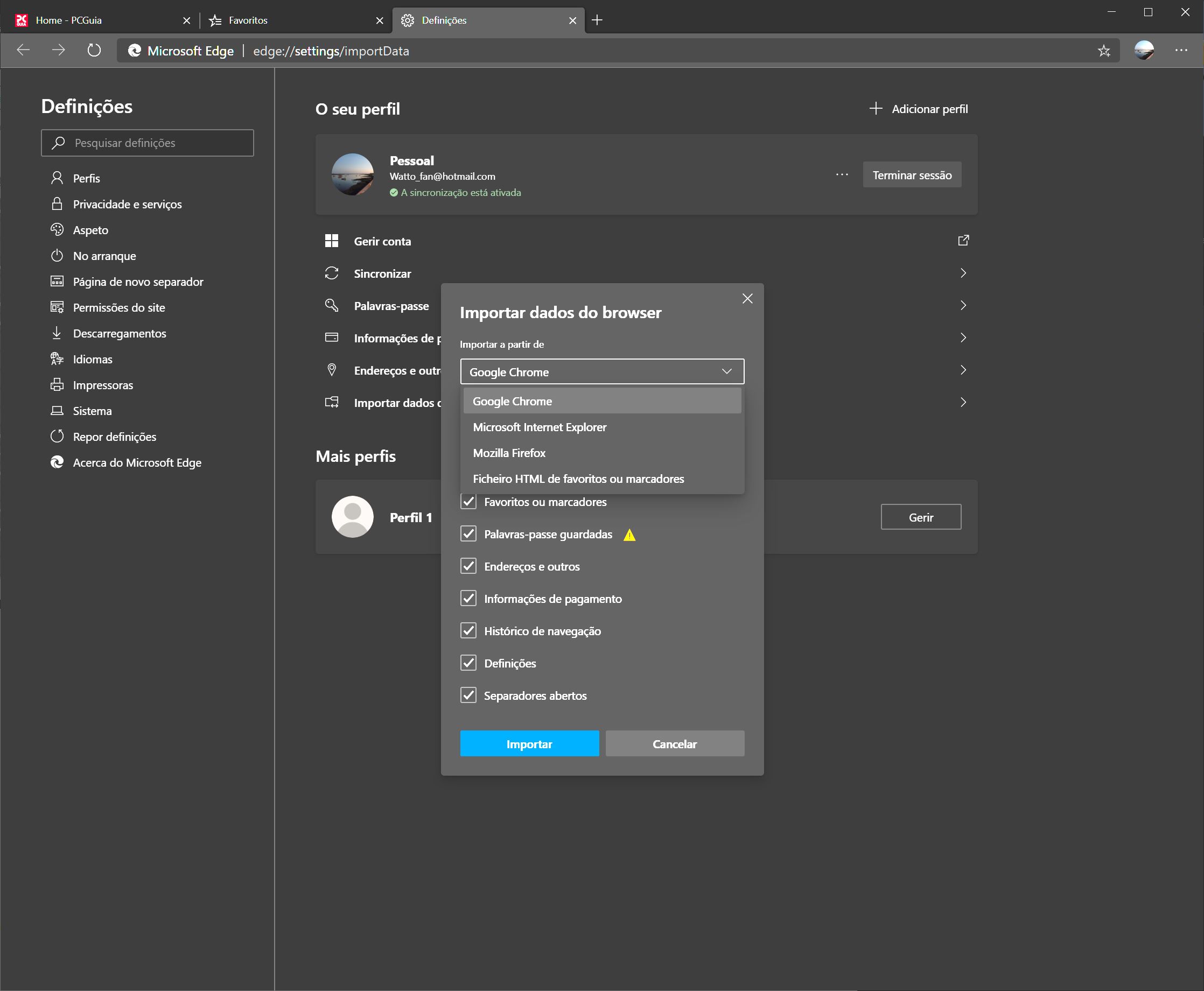Viewport: 1204px width, 991px height.
Task: Add this page to favorites star icon
Action: point(1104,51)
